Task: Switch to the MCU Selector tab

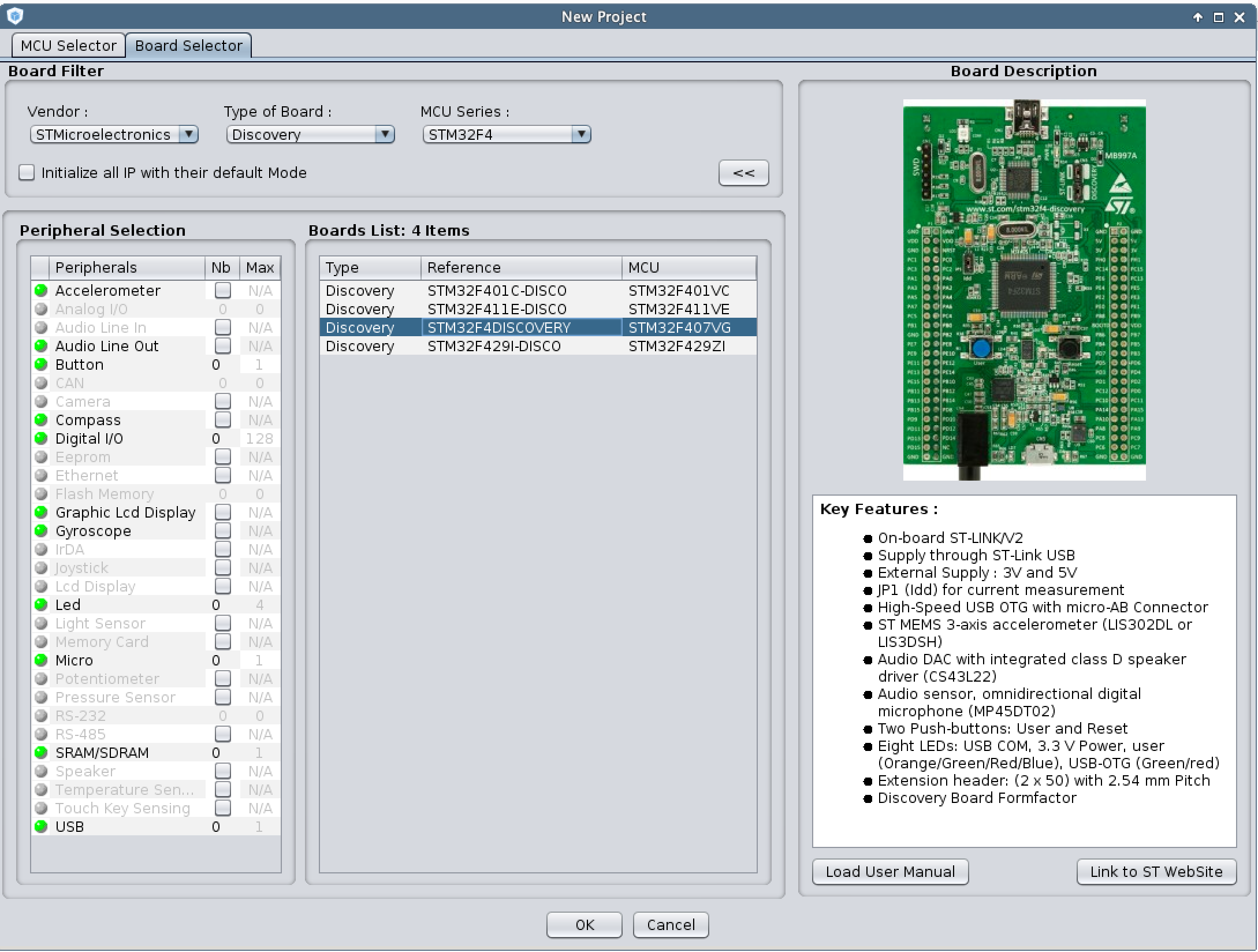Action: click(68, 46)
